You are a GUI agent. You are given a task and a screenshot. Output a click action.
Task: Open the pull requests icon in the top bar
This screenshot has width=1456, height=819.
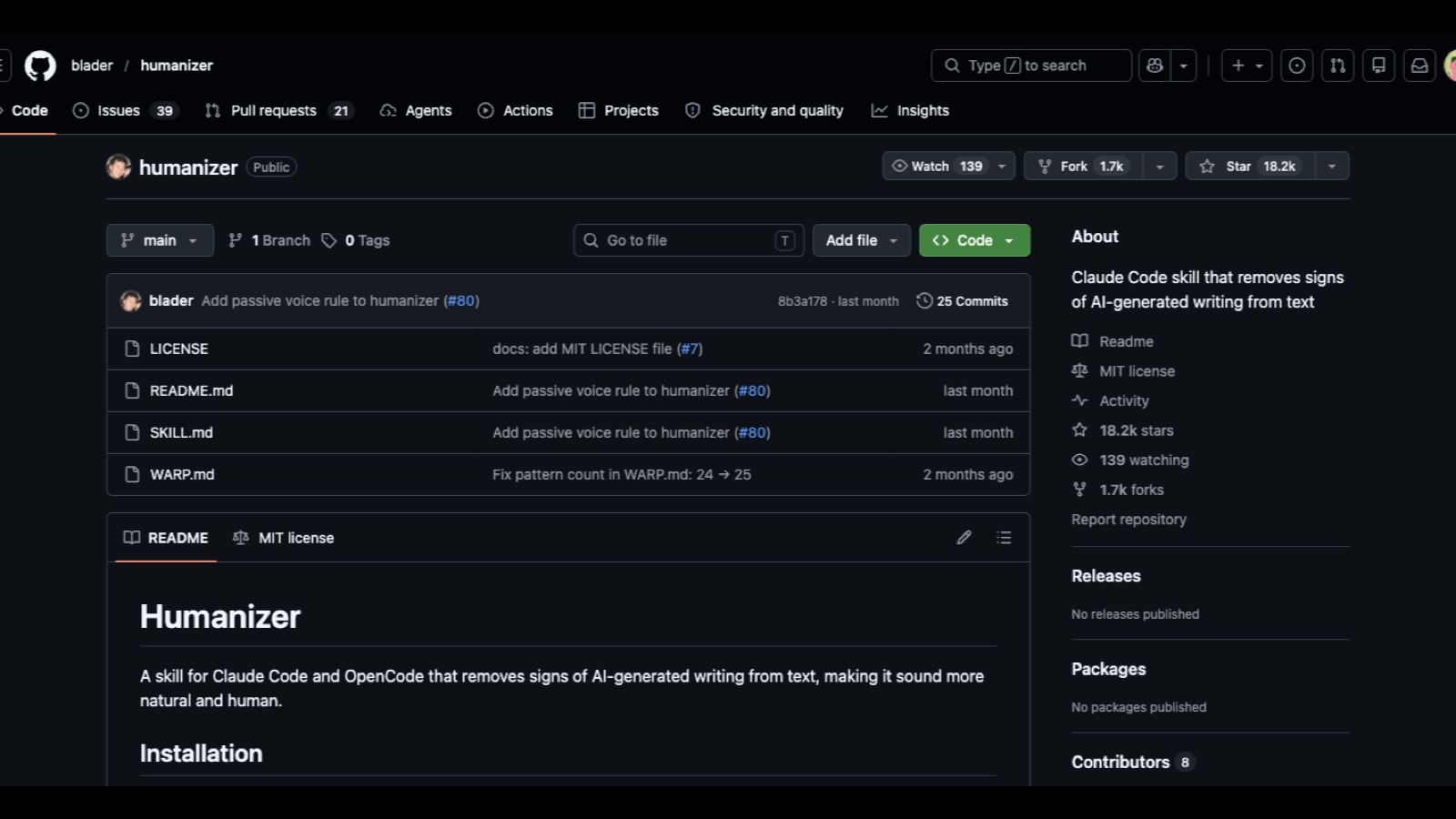(x=1338, y=66)
